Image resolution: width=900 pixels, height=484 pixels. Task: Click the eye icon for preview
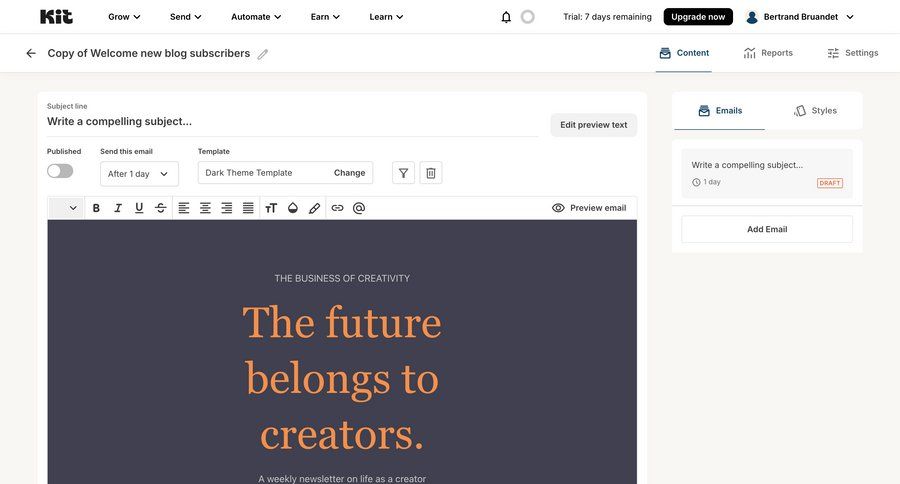(558, 208)
